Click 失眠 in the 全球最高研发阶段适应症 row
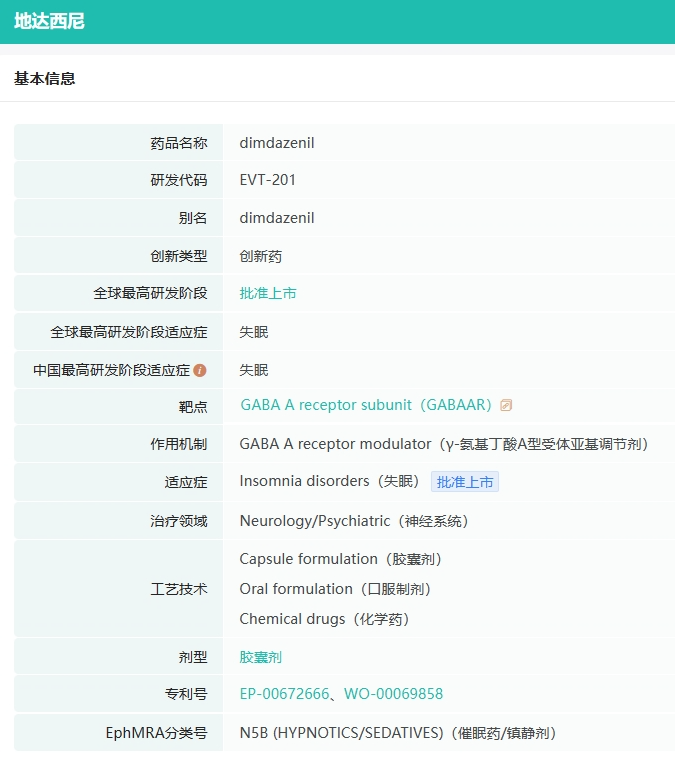 coord(254,332)
